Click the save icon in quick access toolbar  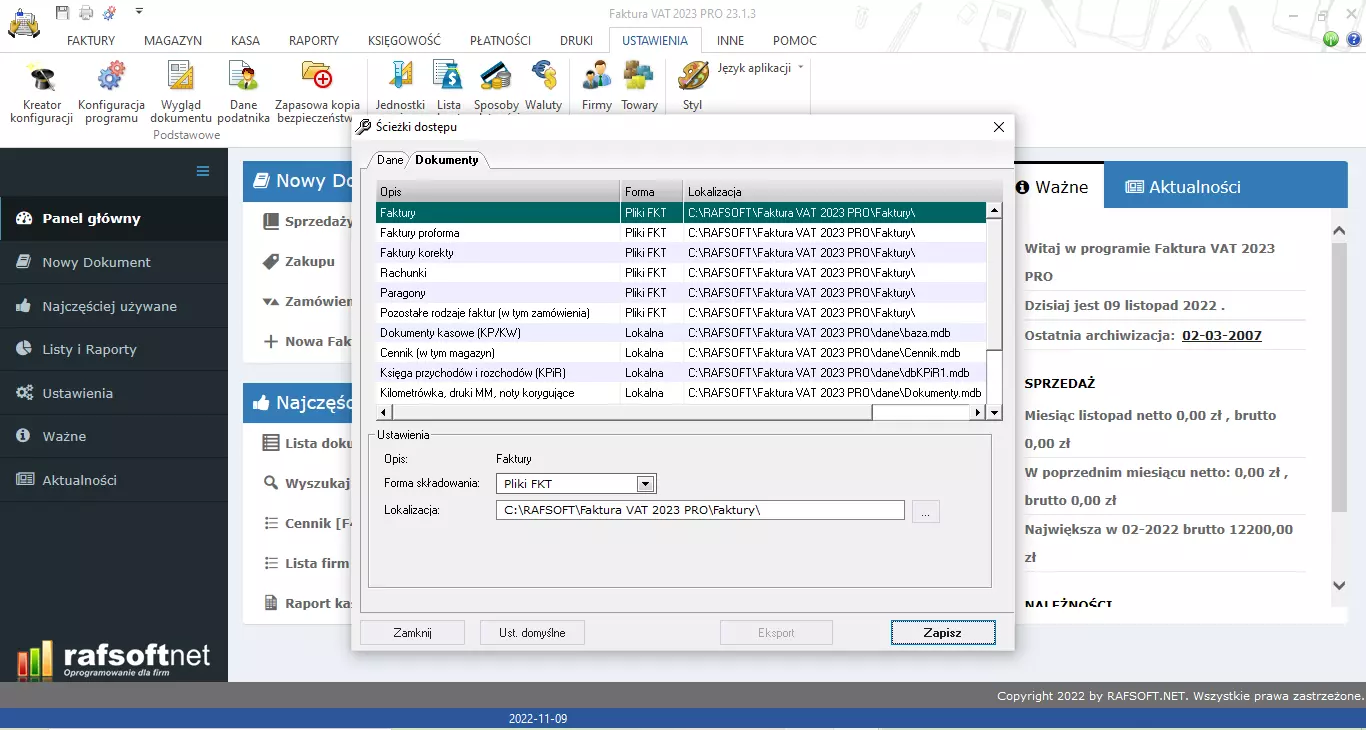pyautogui.click(x=61, y=10)
